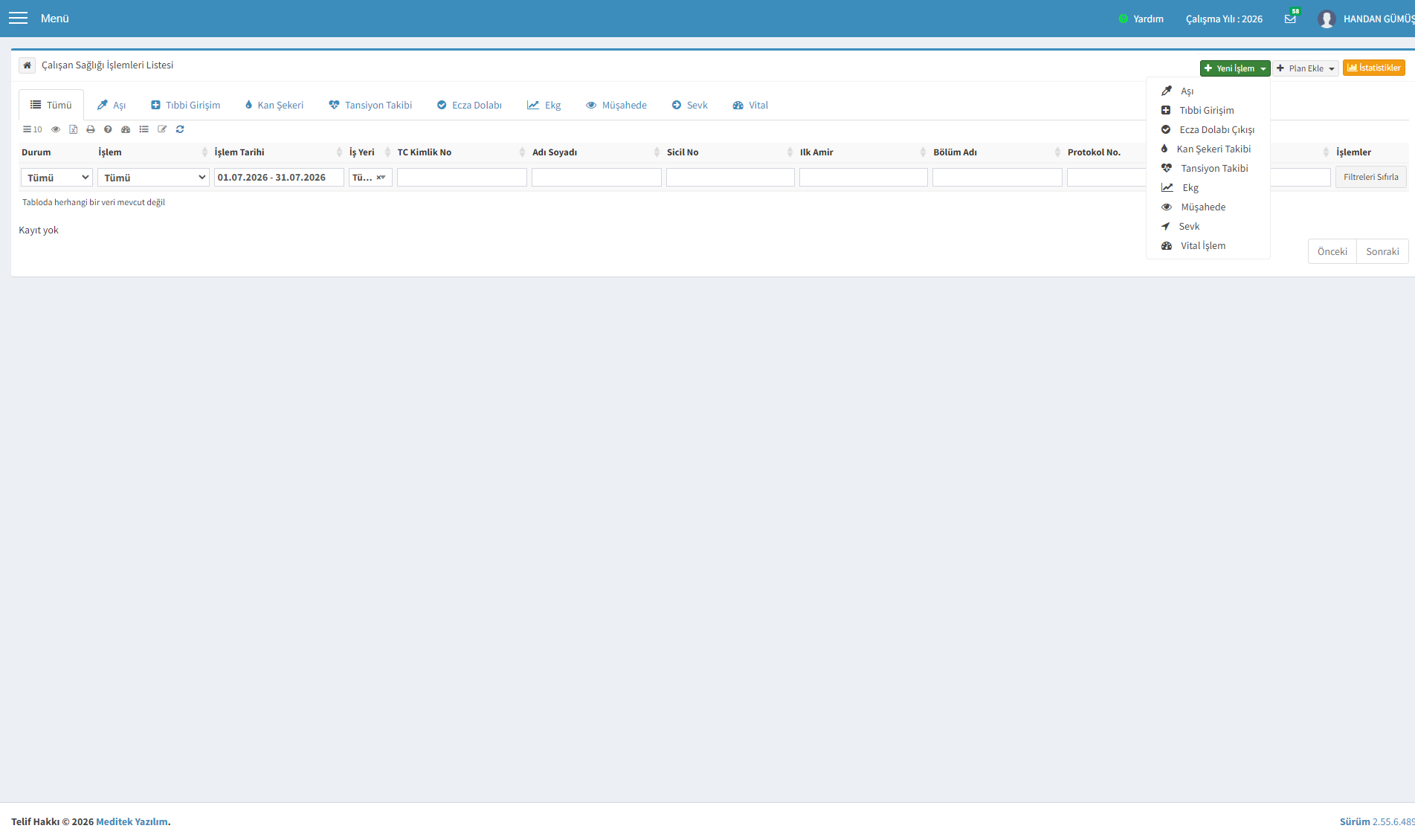
Task: Choose Ecza Dolabı Çıkışı menu entry
Action: (x=1208, y=129)
